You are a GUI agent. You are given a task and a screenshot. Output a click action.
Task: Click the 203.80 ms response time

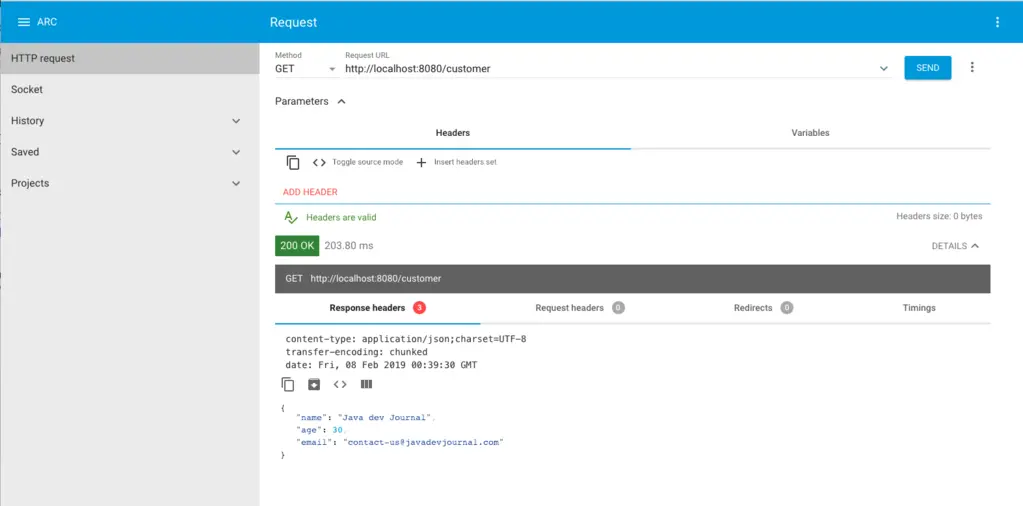pos(348,246)
